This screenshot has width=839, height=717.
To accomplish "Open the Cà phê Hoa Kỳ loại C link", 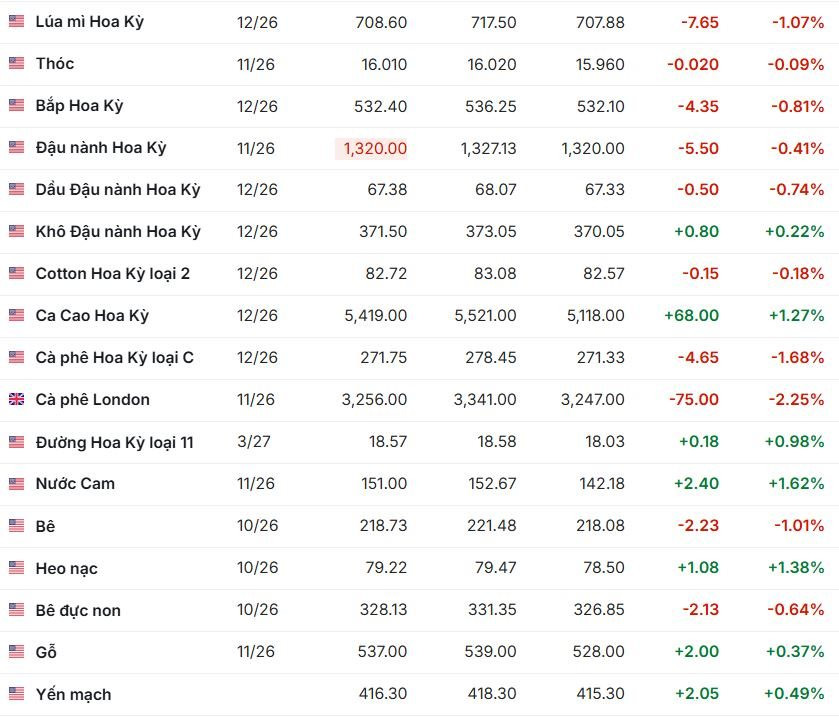I will click(115, 357).
